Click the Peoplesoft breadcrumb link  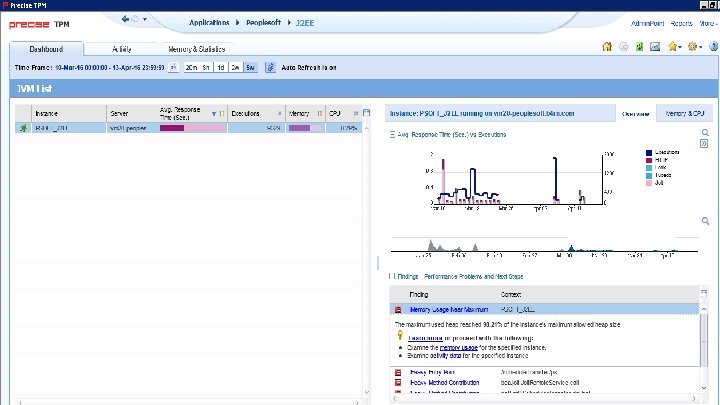pyautogui.click(x=263, y=22)
